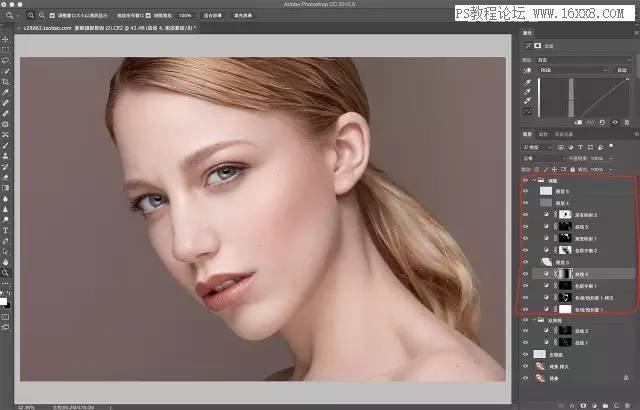The image size is (640, 410).
Task: Click the layer effects fx icon
Action: (x=572, y=406)
